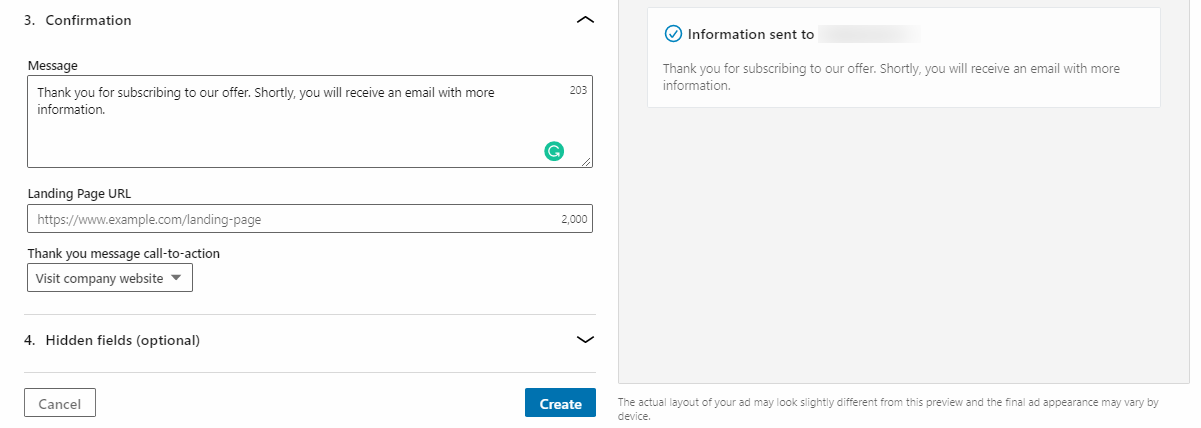Image resolution: width=1201 pixels, height=428 pixels.
Task: Click the 4. Hidden fields (optional) heading
Action: [112, 340]
